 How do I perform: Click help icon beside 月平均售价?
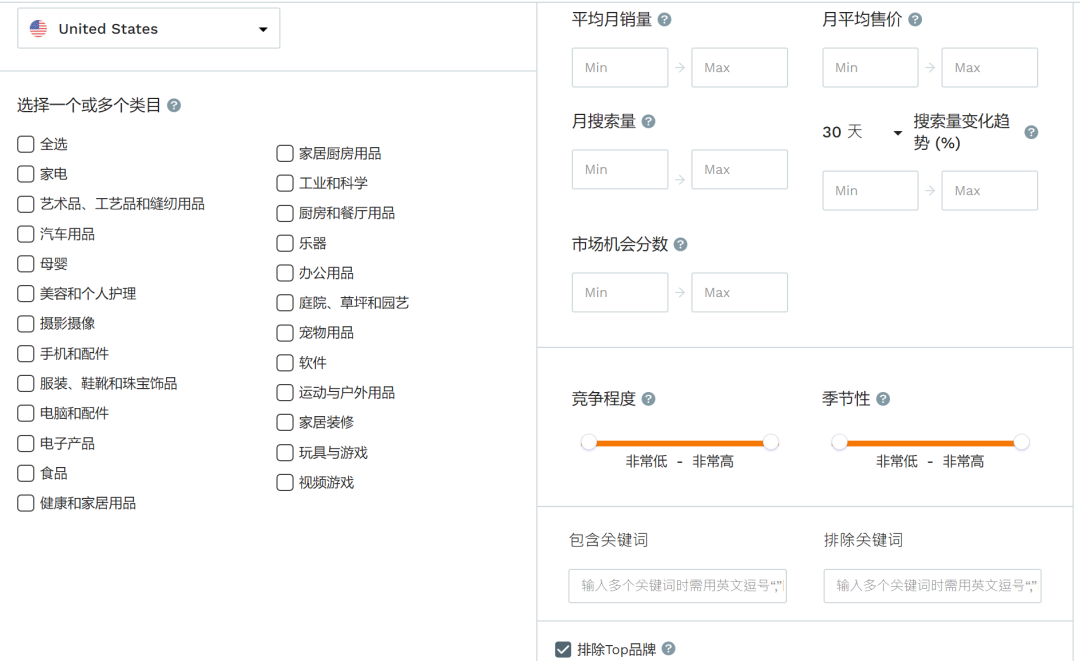point(914,20)
